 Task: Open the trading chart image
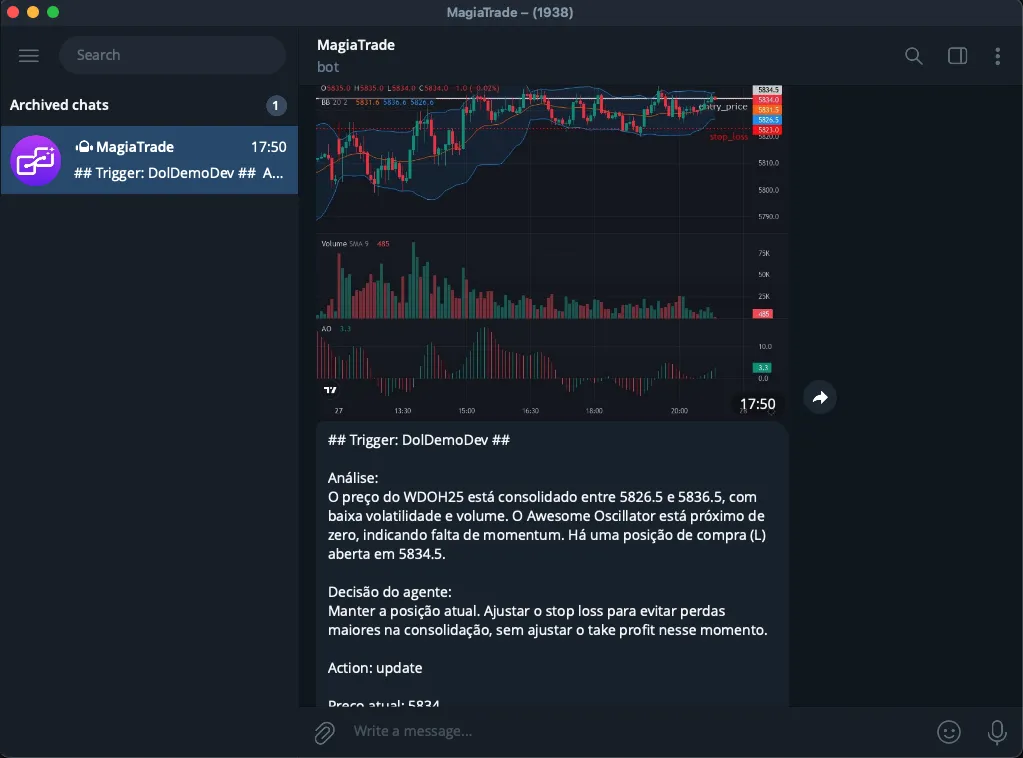click(552, 251)
